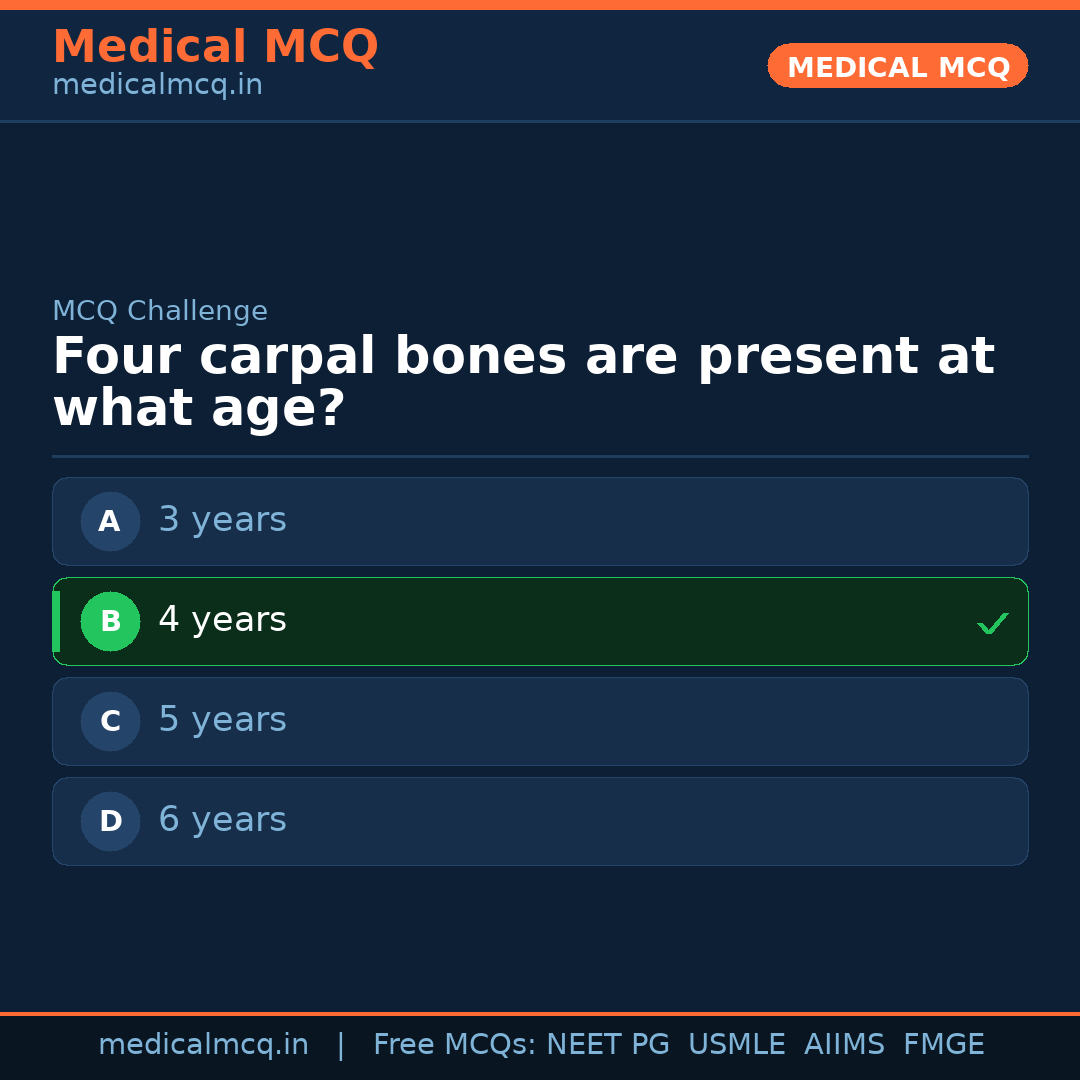Open the medicalmcq.in link in the footer
Screen dimensions: 1080x1080
[203, 1045]
